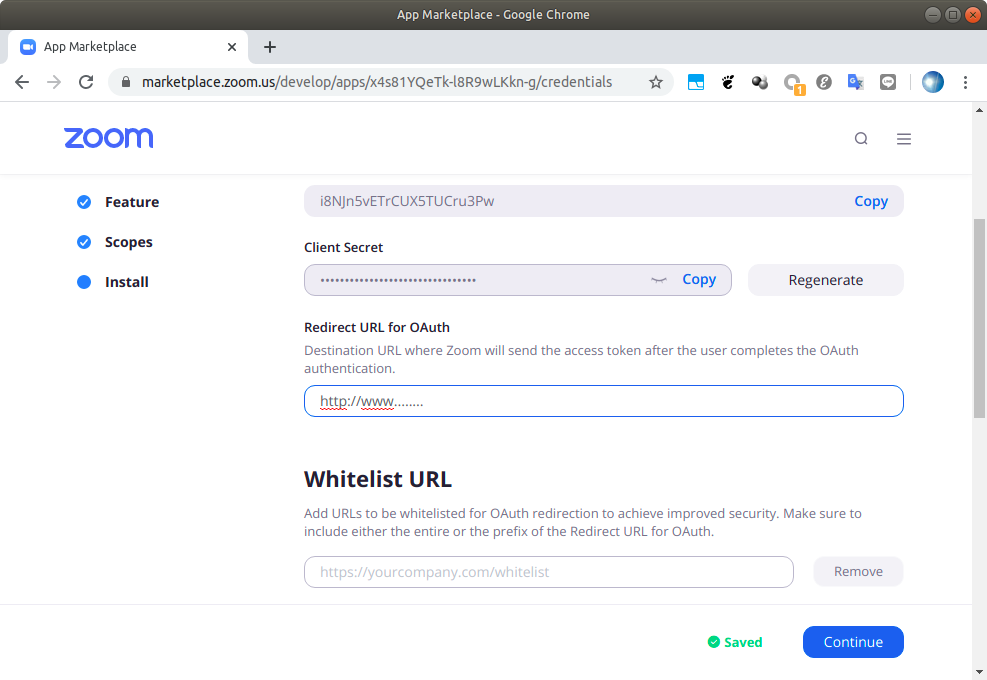Click the Saved status indicator

click(735, 642)
